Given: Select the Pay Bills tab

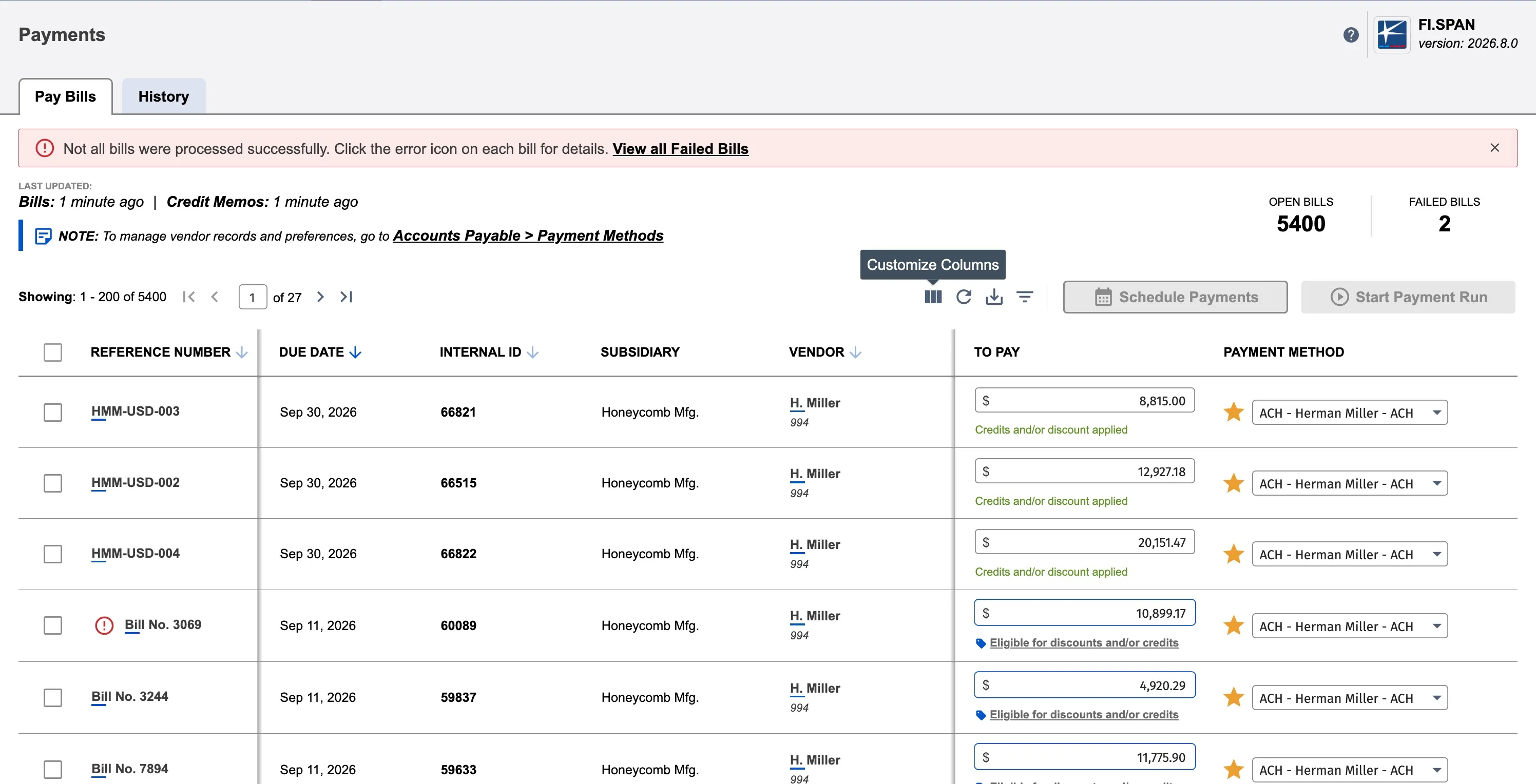Looking at the screenshot, I should coord(66,96).
